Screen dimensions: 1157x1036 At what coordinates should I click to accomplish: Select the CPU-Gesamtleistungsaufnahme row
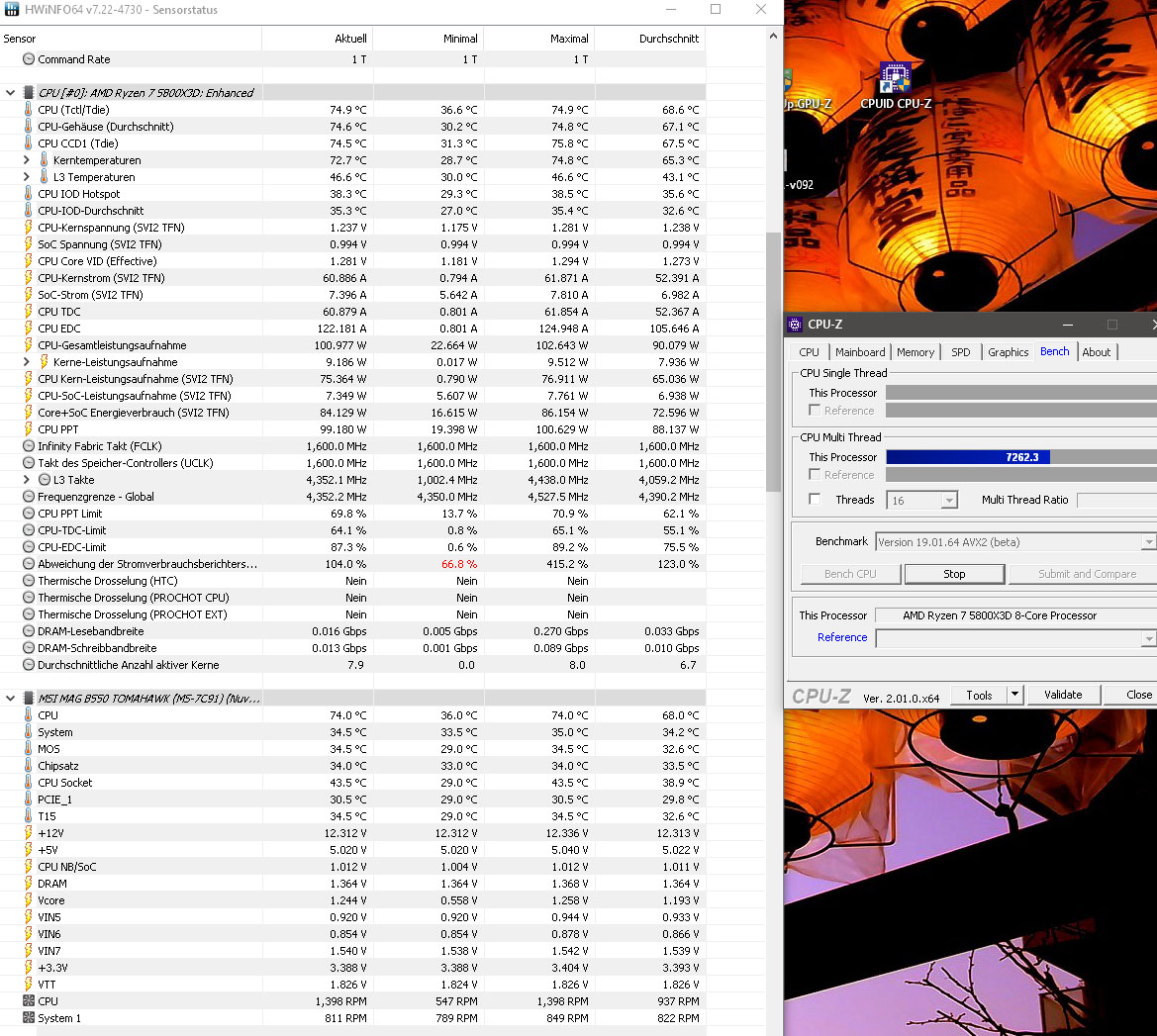coord(352,345)
